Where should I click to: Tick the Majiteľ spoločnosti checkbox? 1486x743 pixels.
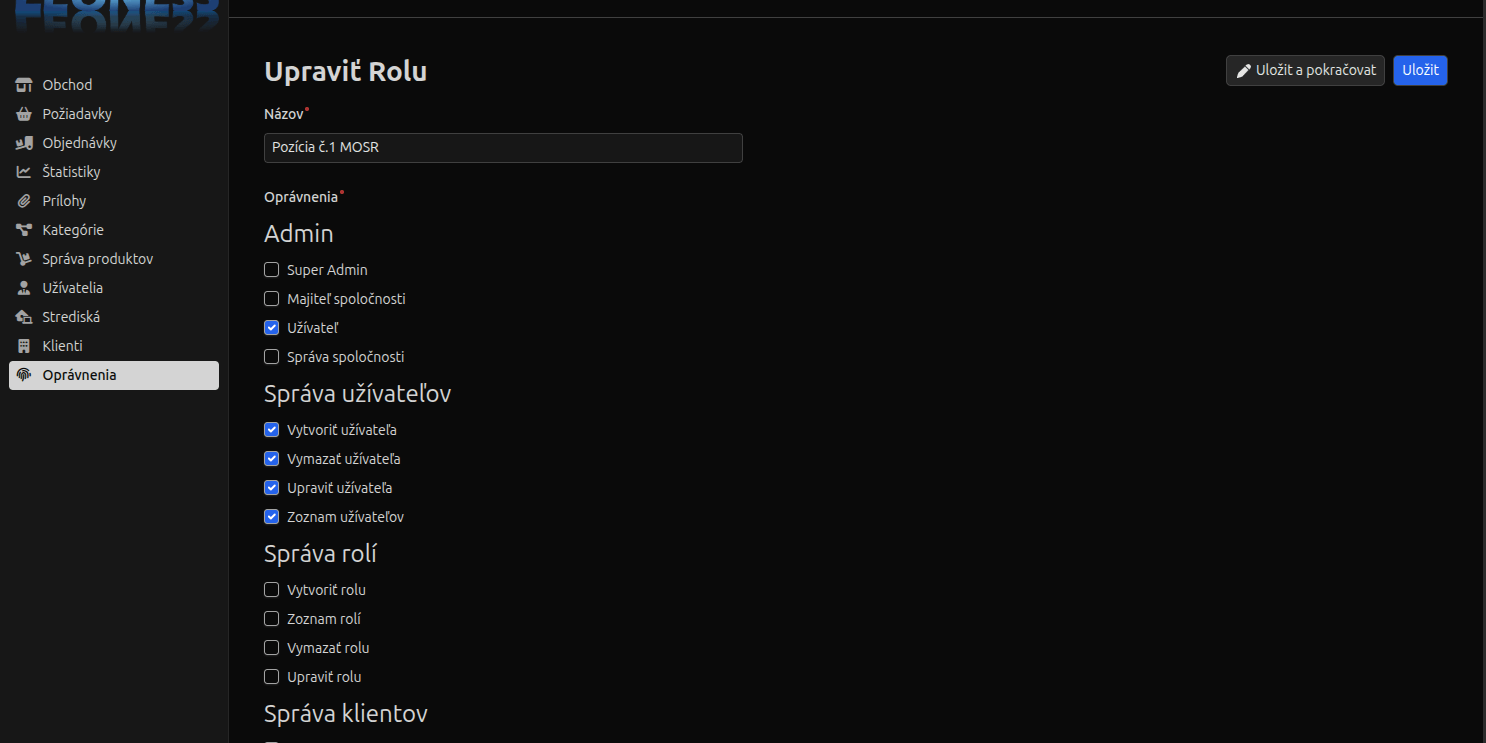[x=271, y=299]
